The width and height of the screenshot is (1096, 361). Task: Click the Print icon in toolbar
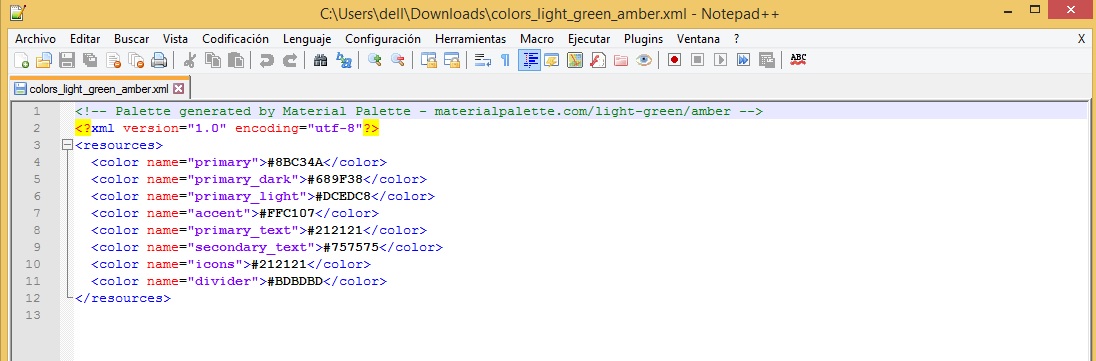159,61
